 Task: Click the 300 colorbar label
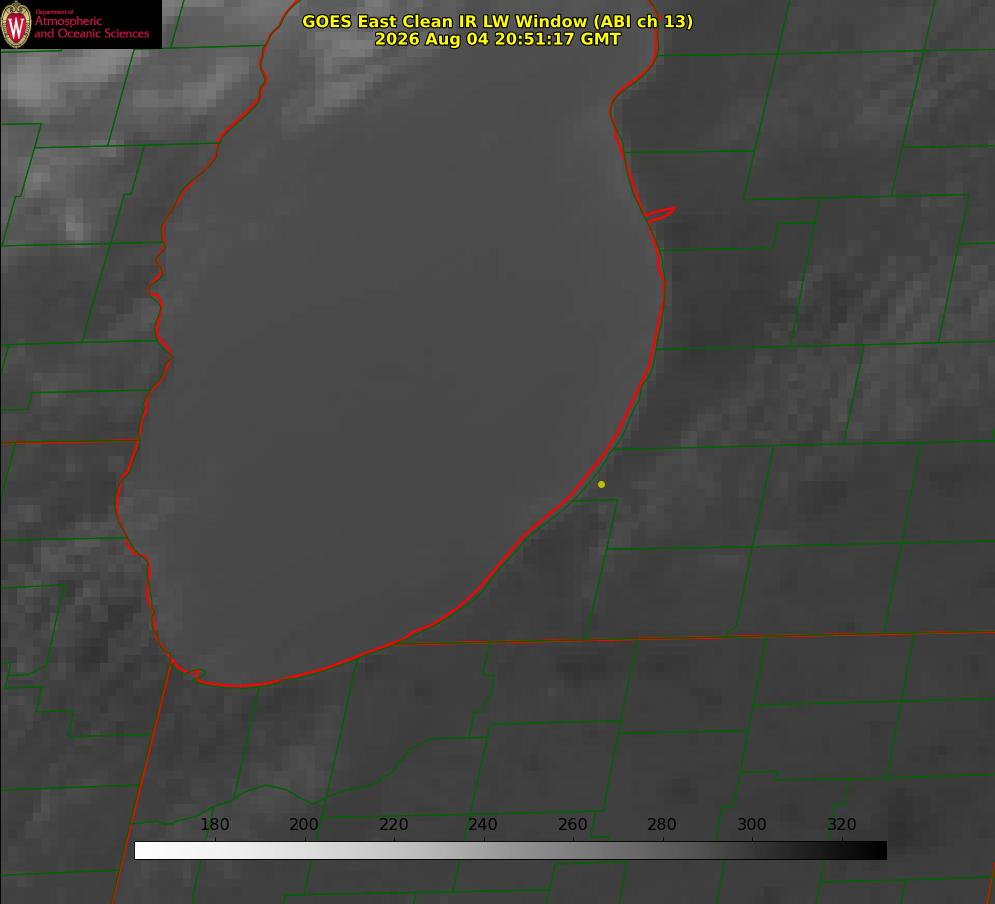point(752,825)
